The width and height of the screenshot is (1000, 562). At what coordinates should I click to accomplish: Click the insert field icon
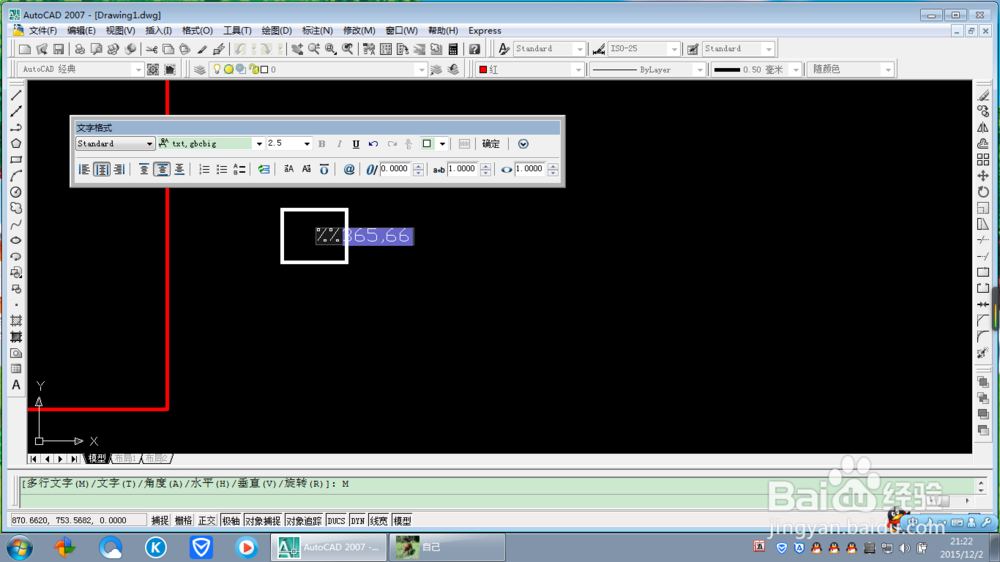tap(263, 169)
